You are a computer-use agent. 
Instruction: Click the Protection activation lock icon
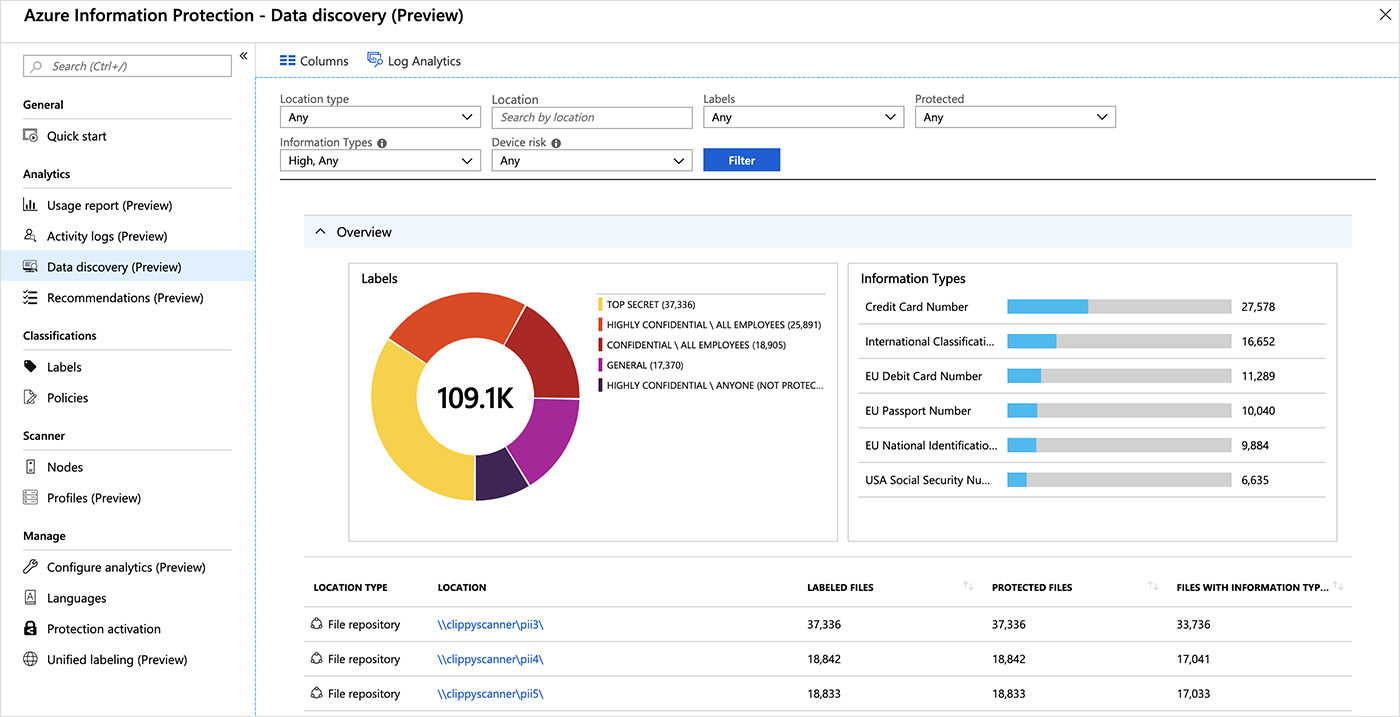click(30, 628)
